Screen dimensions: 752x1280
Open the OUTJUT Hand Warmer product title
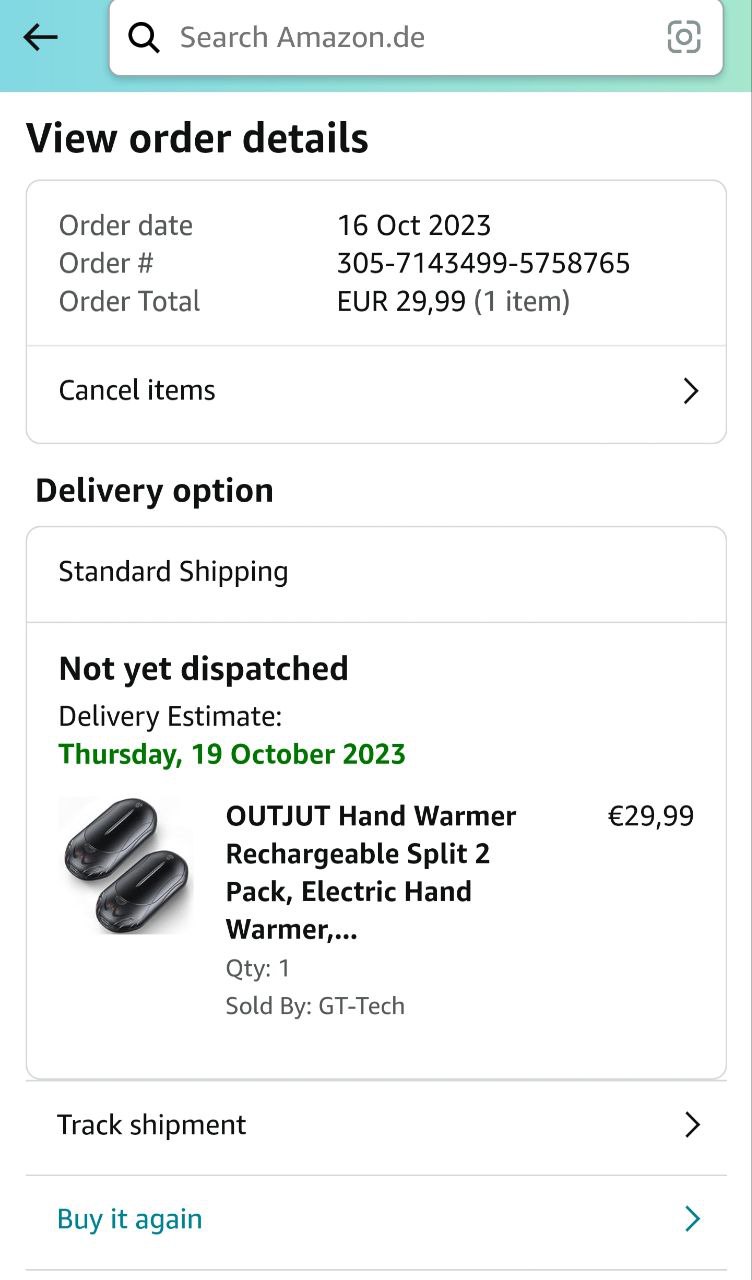[x=371, y=872]
